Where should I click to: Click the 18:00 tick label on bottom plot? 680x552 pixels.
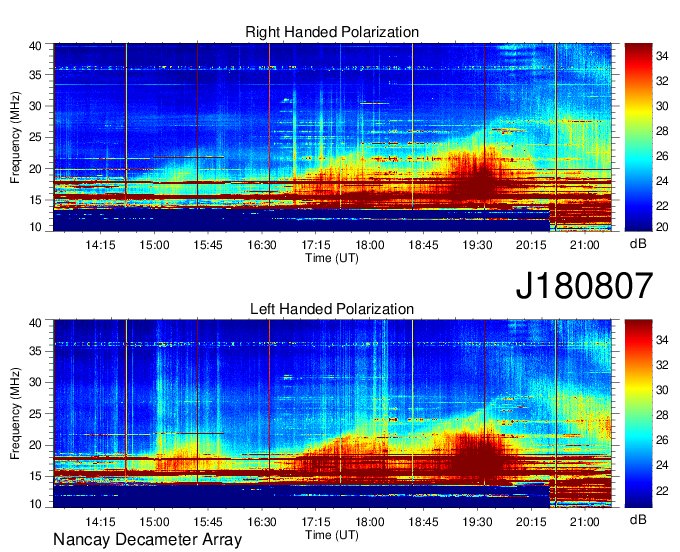point(369,522)
